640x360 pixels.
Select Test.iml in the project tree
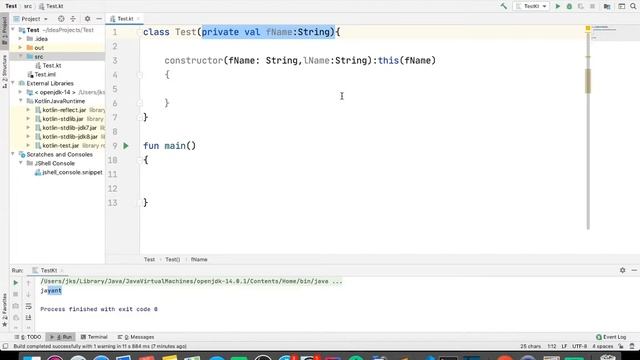[41, 74]
